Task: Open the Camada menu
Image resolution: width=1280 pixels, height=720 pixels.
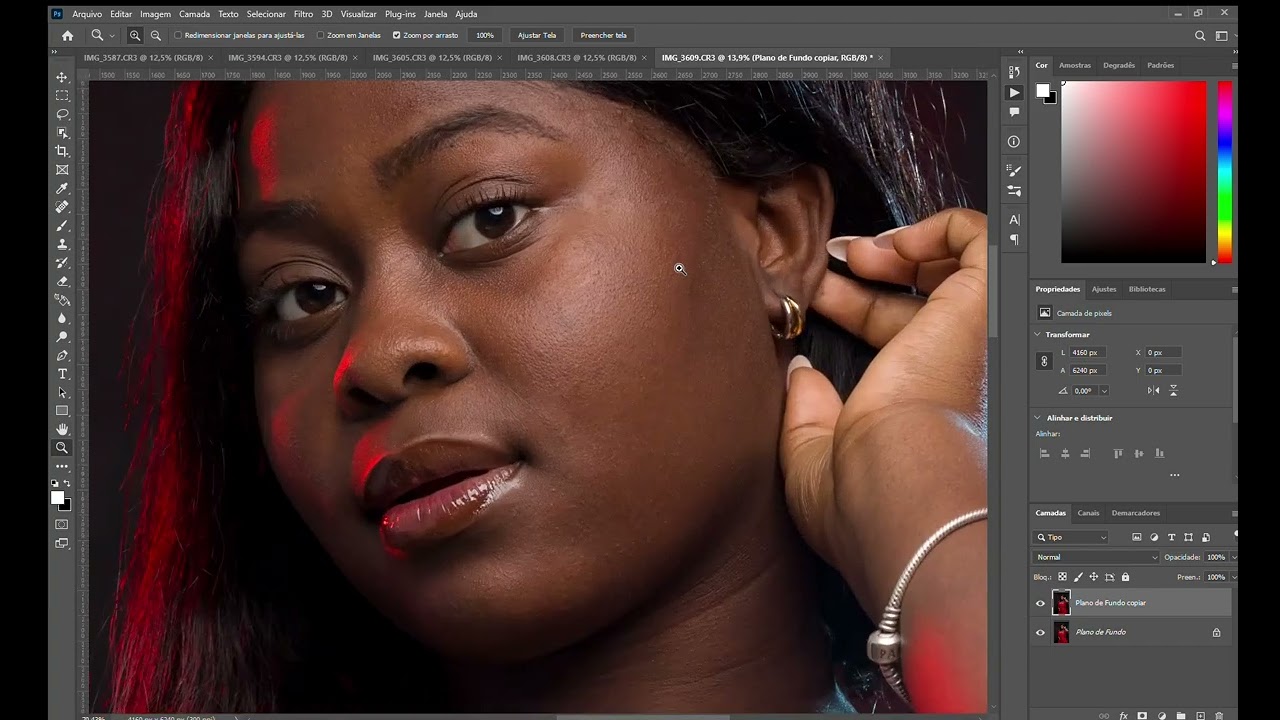Action: click(x=194, y=14)
